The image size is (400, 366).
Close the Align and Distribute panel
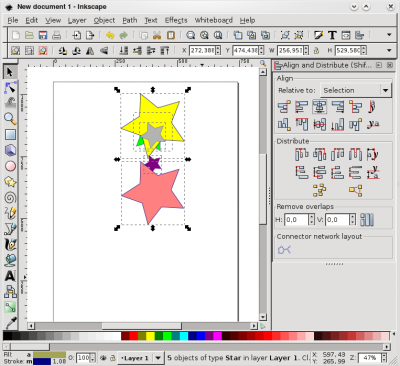[x=390, y=65]
